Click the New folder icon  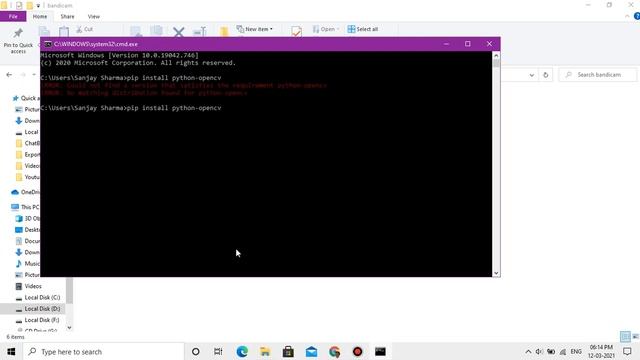pos(224,31)
